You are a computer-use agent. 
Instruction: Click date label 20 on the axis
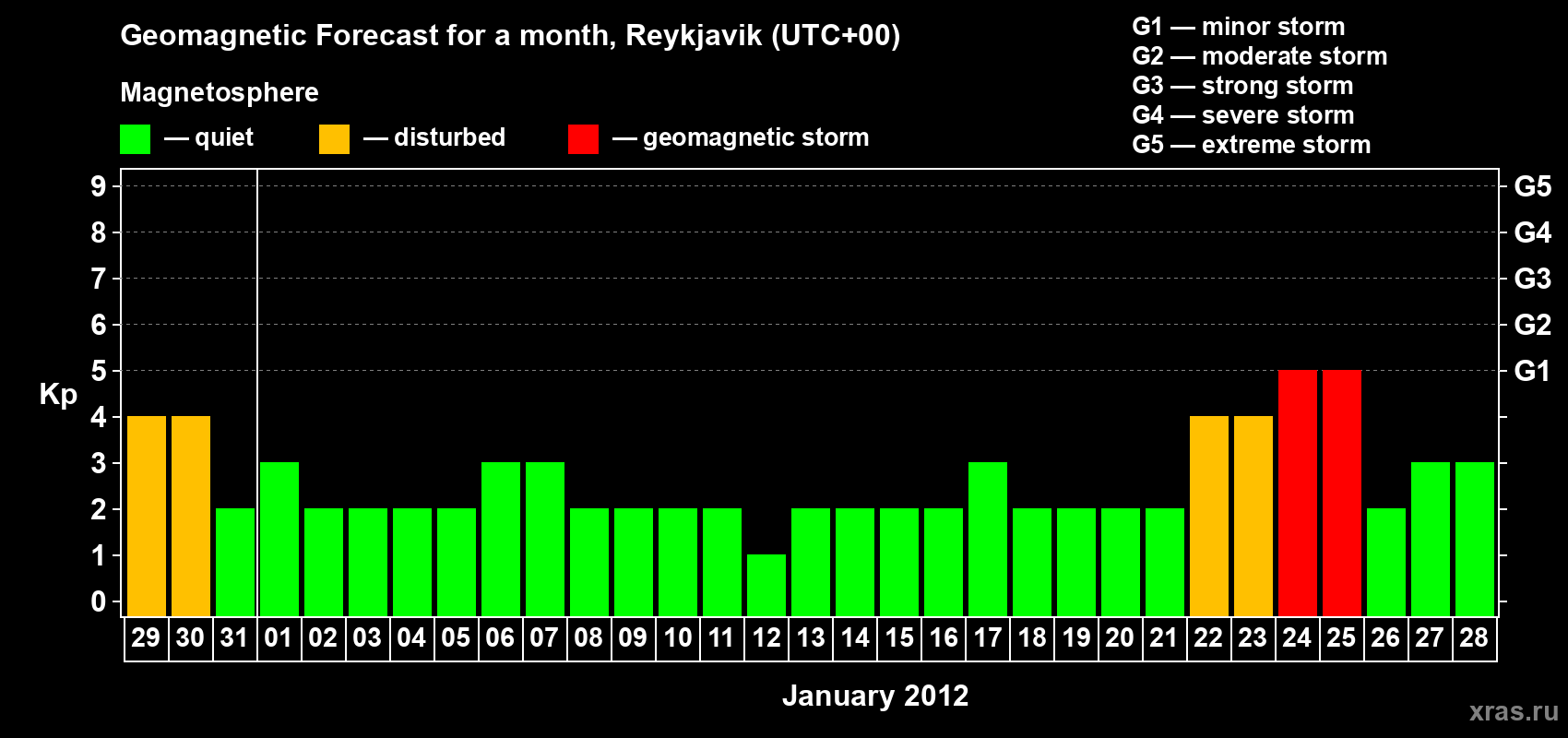(1120, 637)
